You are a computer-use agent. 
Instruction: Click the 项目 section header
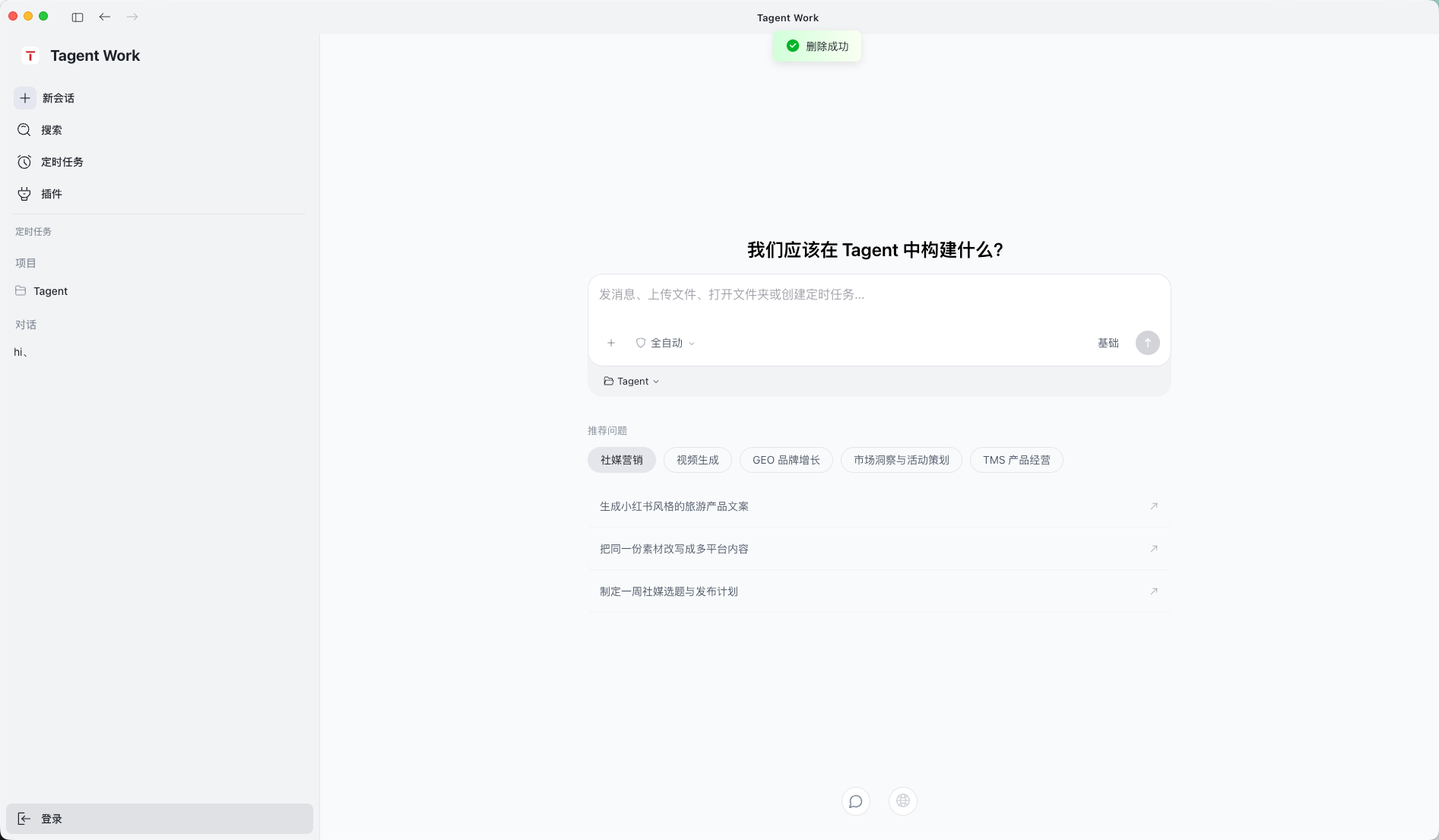(26, 263)
